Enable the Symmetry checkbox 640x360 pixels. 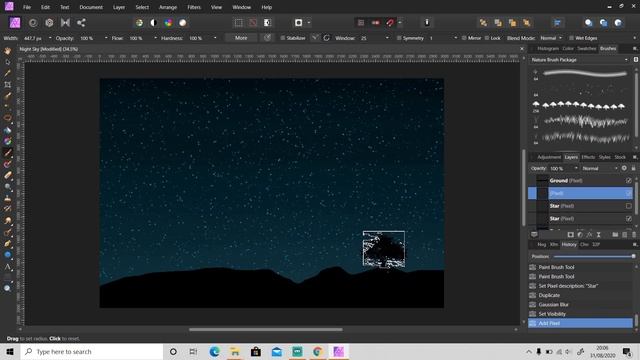pos(399,38)
